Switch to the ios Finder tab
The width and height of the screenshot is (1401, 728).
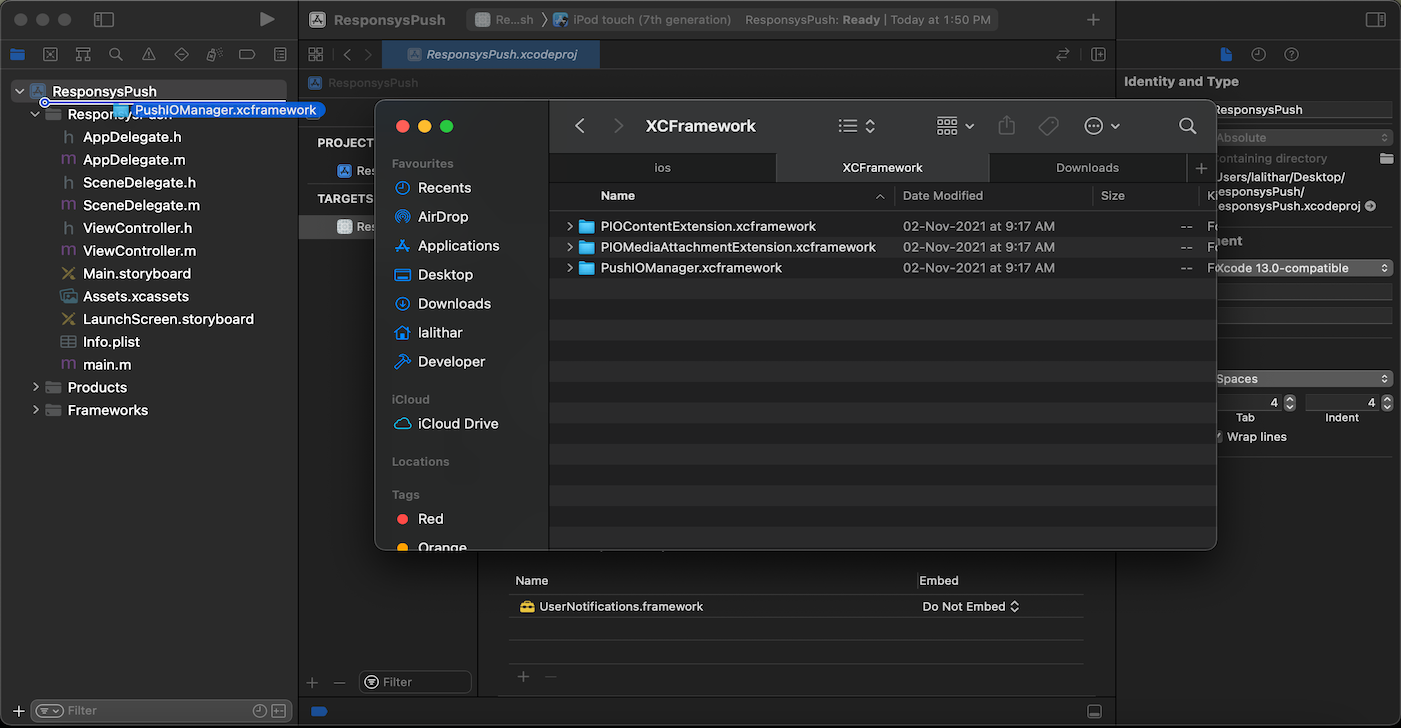click(x=663, y=168)
